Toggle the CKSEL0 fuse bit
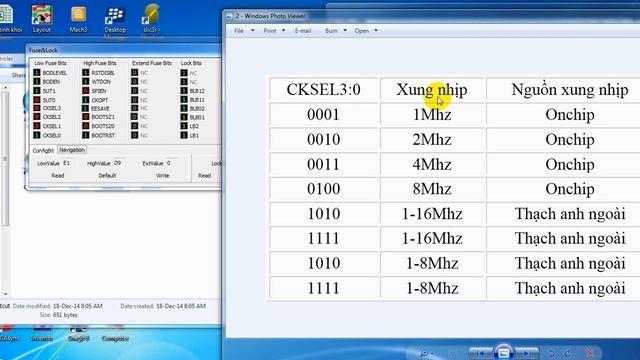 pyautogui.click(x=37, y=135)
